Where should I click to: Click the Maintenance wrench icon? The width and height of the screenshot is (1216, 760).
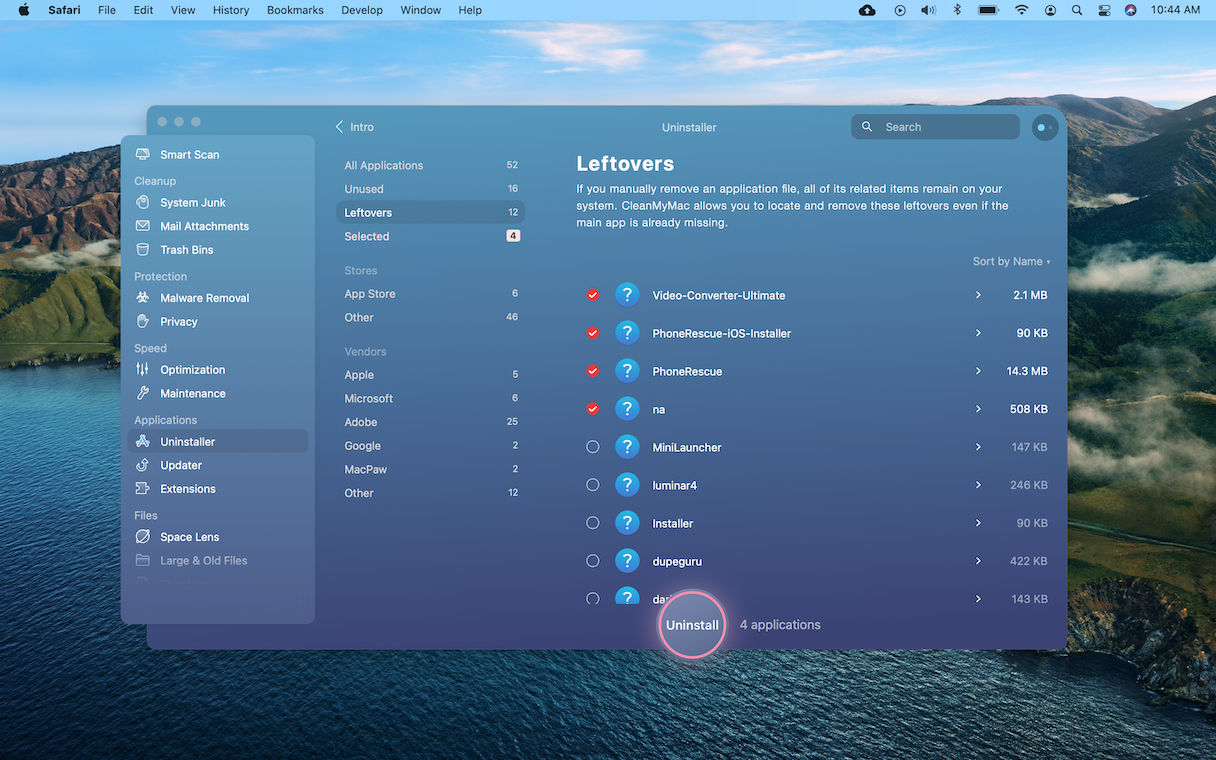[x=142, y=394]
